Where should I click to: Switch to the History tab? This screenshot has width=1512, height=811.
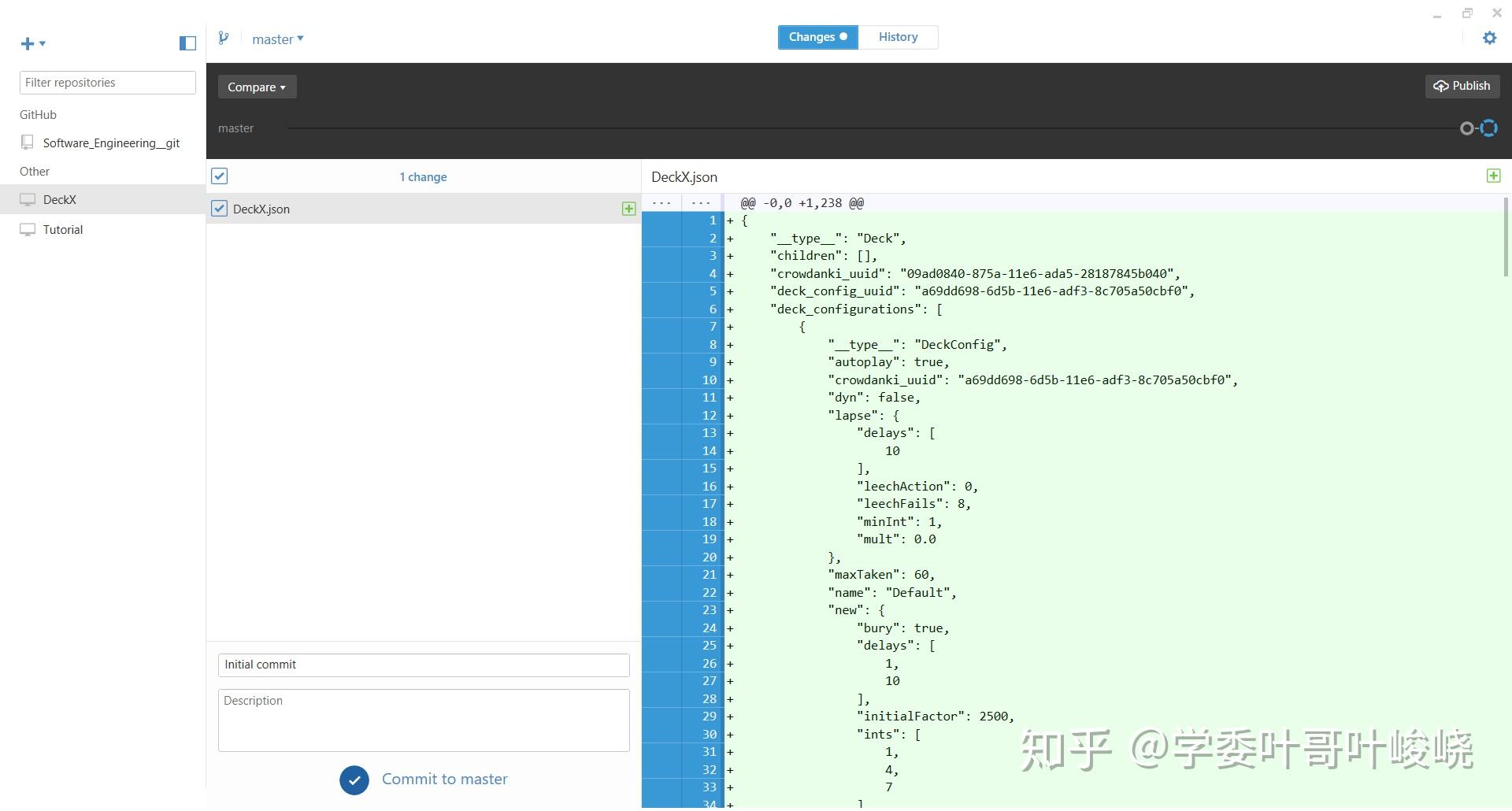(x=897, y=36)
